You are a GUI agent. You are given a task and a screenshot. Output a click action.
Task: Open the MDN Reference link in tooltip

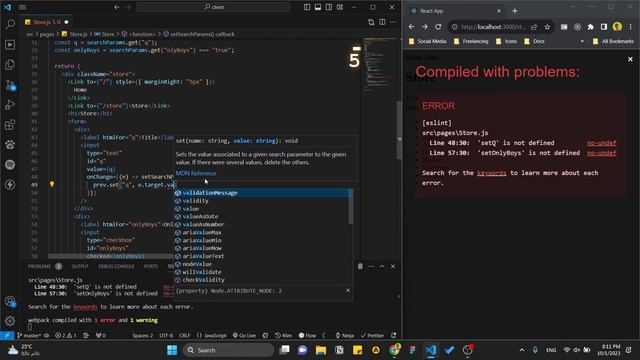tap(196, 173)
